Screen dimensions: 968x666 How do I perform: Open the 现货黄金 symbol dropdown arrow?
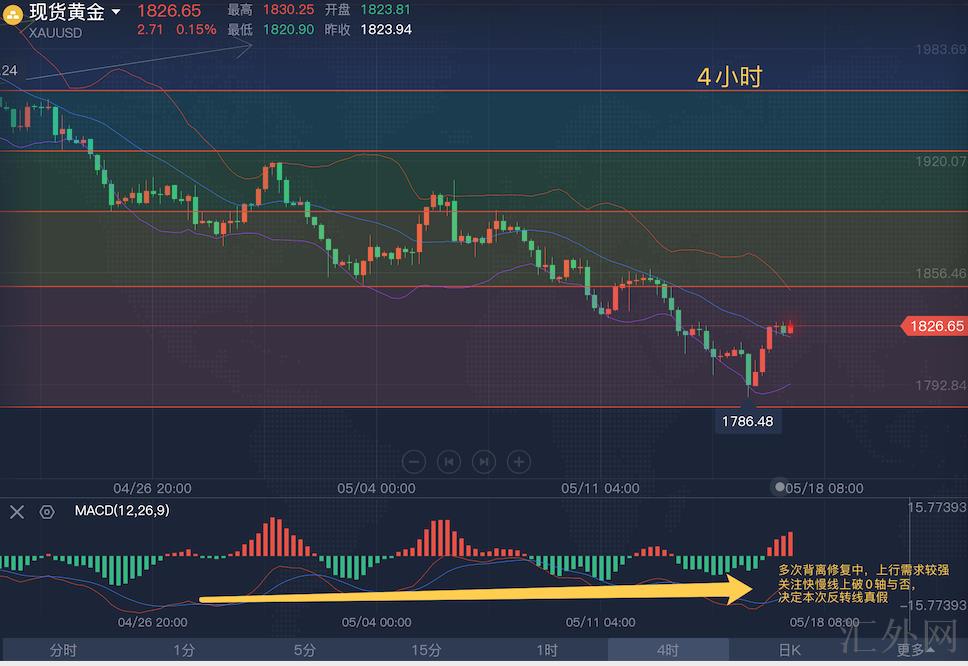pos(116,13)
